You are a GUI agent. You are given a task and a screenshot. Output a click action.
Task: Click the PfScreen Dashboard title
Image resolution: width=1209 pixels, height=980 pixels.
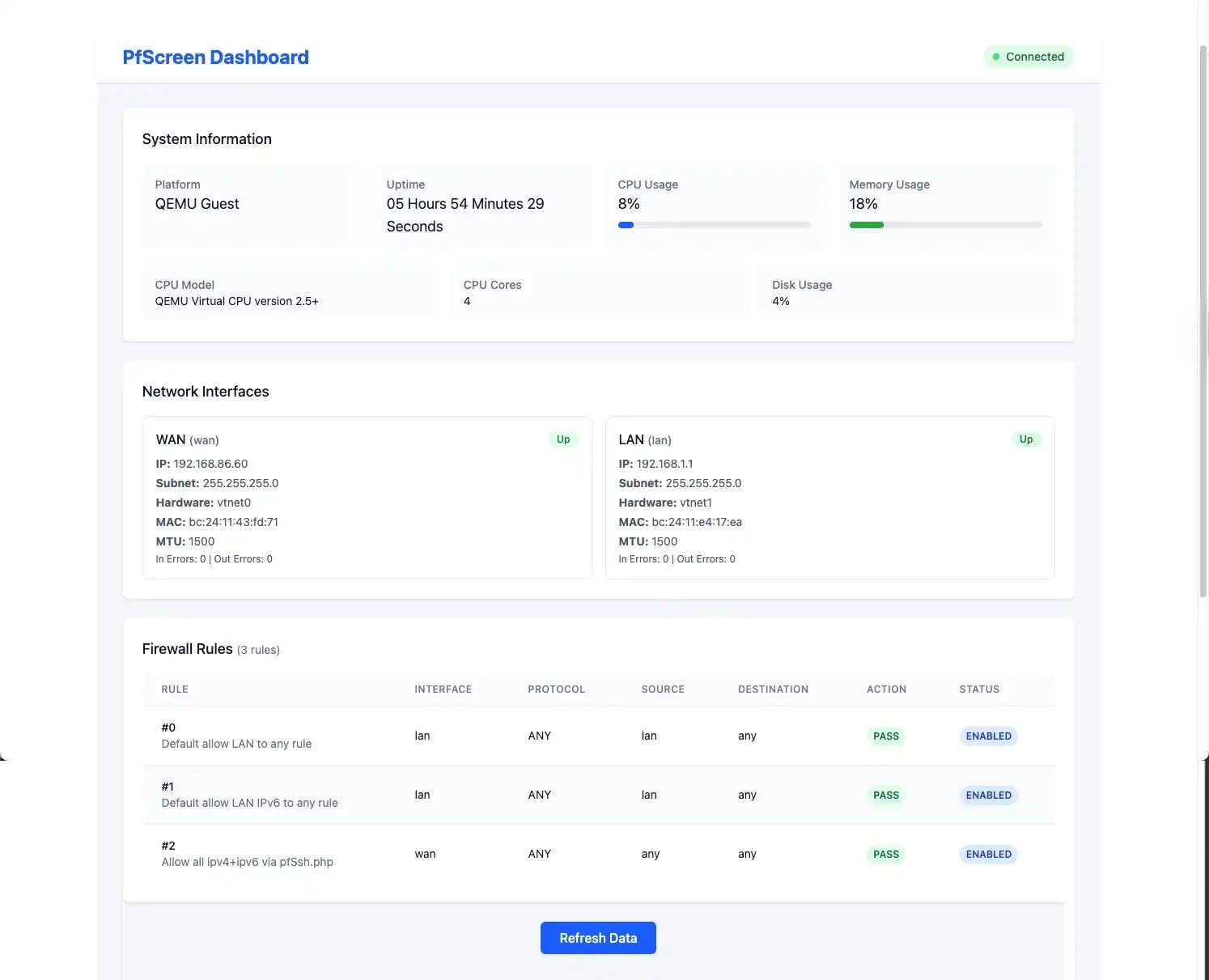215,57
